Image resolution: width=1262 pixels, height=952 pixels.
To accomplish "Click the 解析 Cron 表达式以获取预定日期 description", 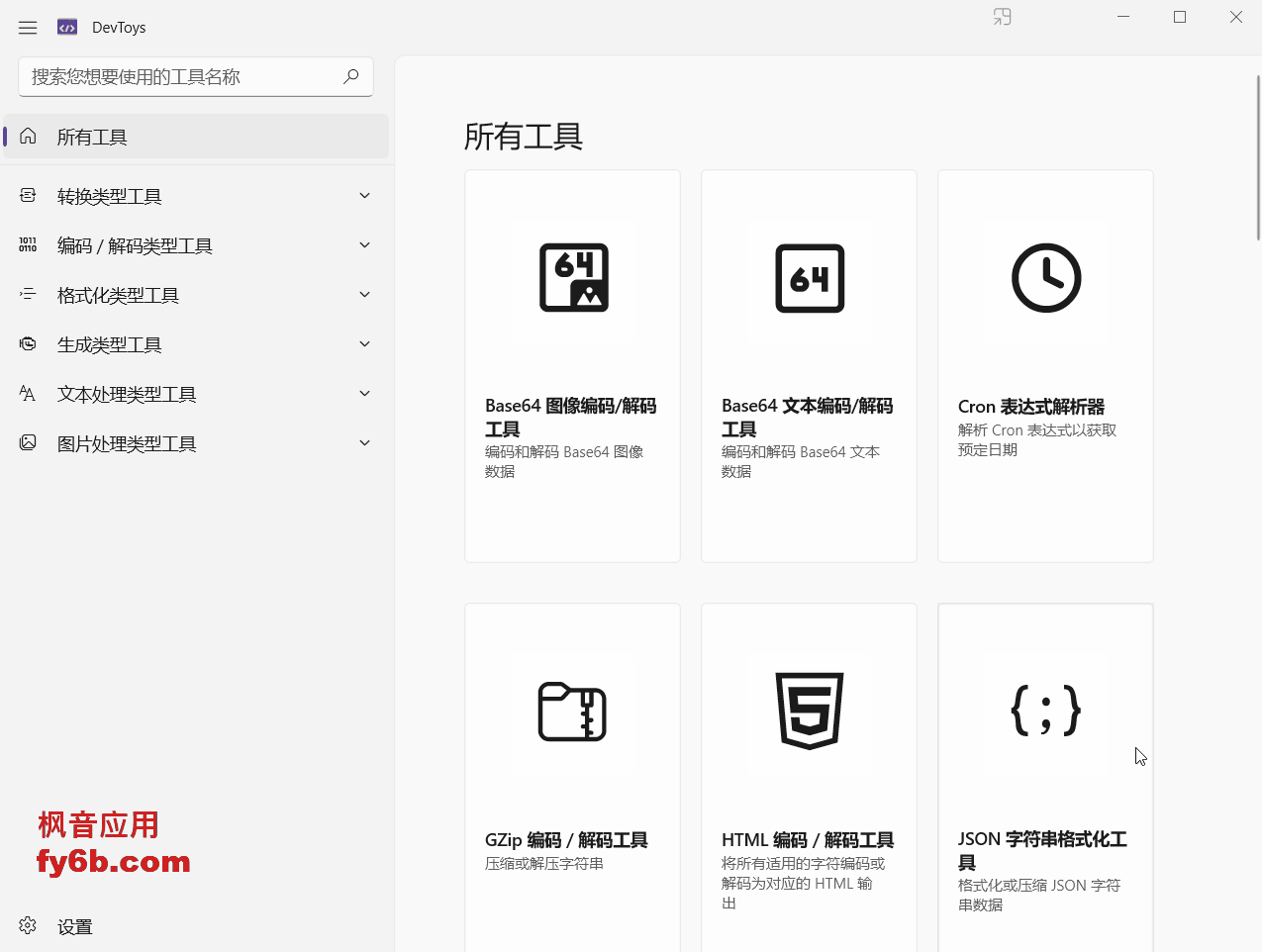I will 1037,439.
